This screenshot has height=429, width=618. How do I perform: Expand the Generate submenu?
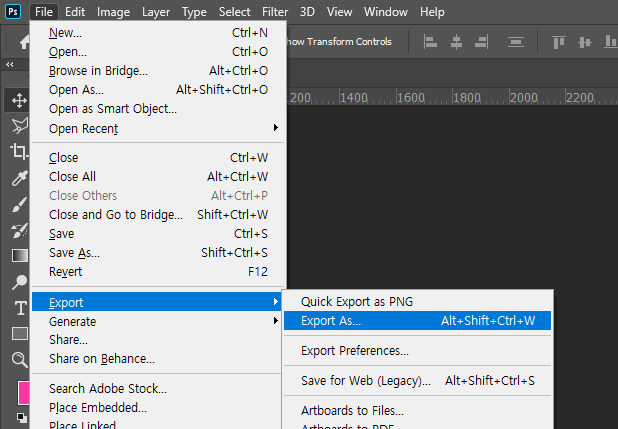(158, 321)
